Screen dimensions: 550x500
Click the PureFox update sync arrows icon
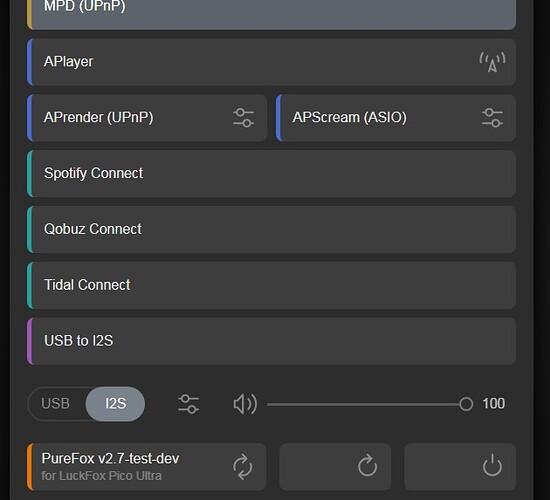point(243,467)
